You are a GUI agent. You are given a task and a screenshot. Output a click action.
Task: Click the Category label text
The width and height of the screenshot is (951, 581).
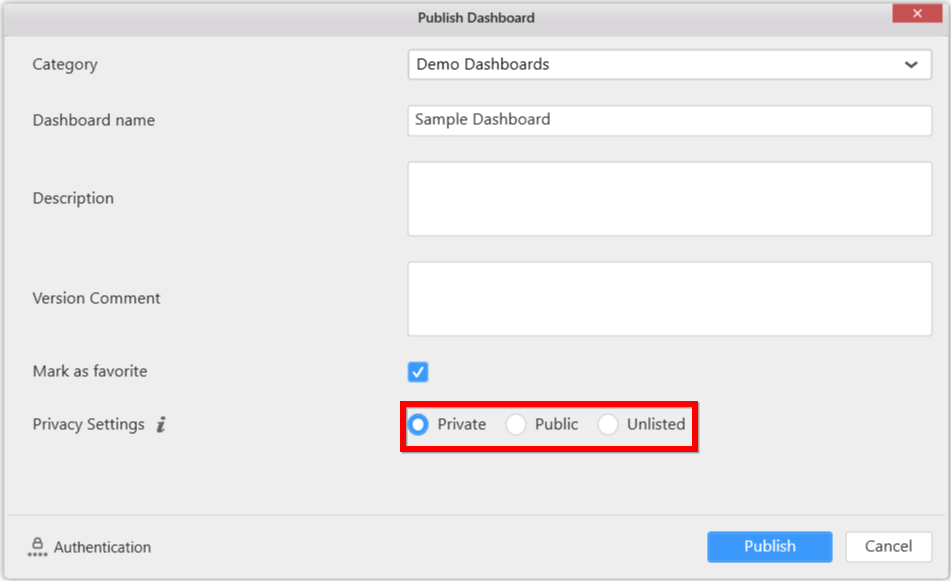[64, 64]
